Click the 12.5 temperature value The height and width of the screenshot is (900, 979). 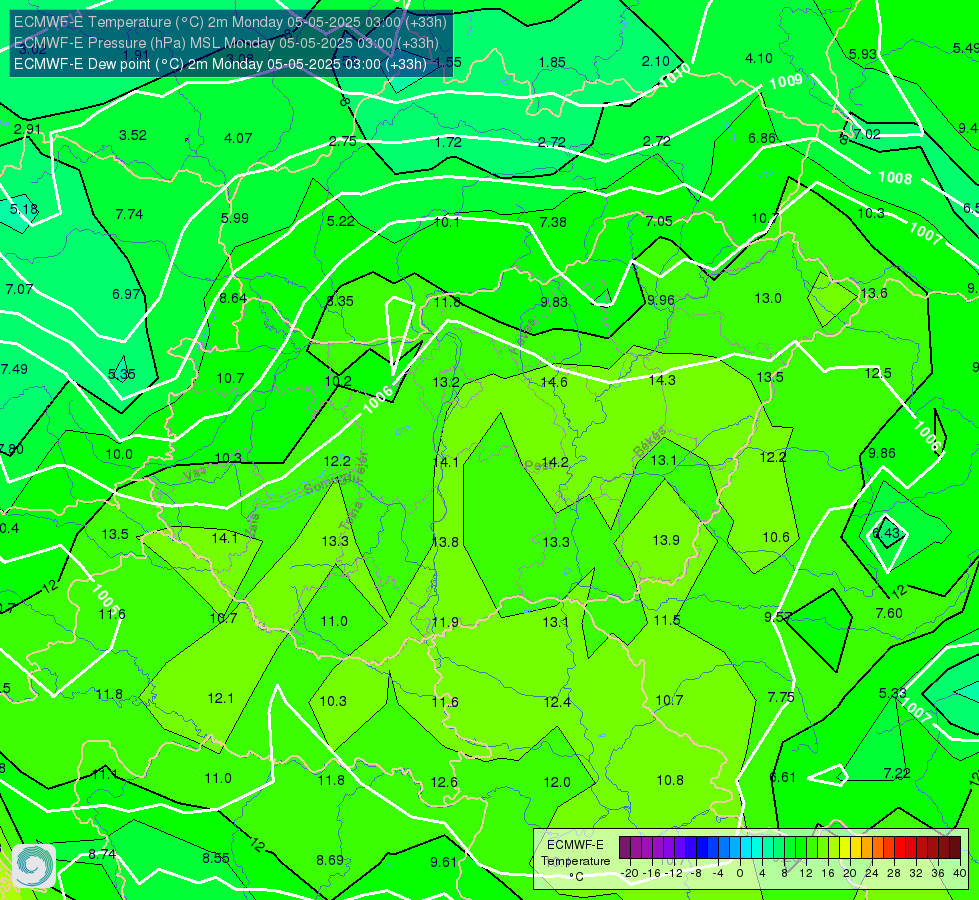pyautogui.click(x=878, y=373)
